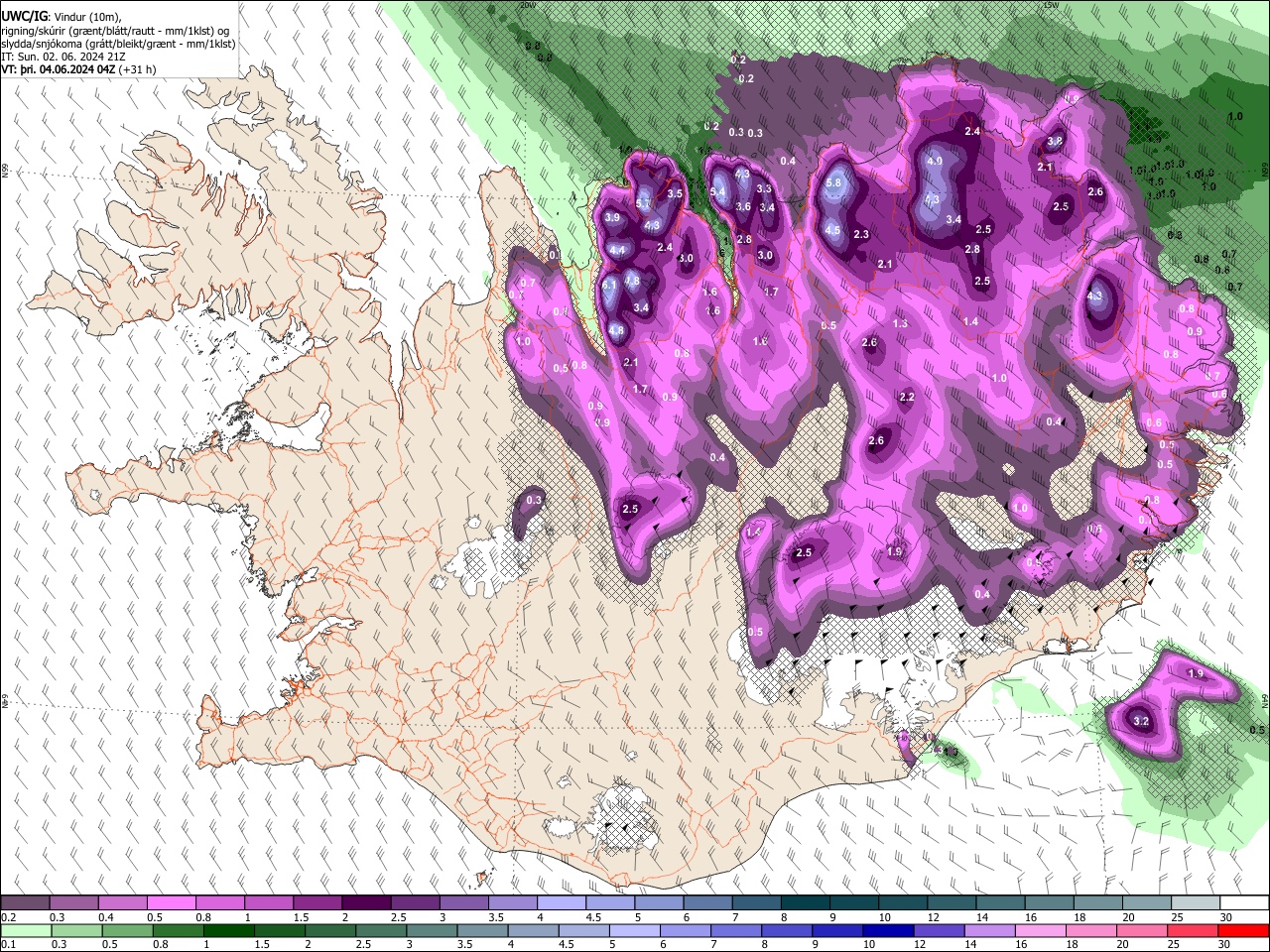
Task: Click the '0.2' label on the purple scale
Action: 8,917
